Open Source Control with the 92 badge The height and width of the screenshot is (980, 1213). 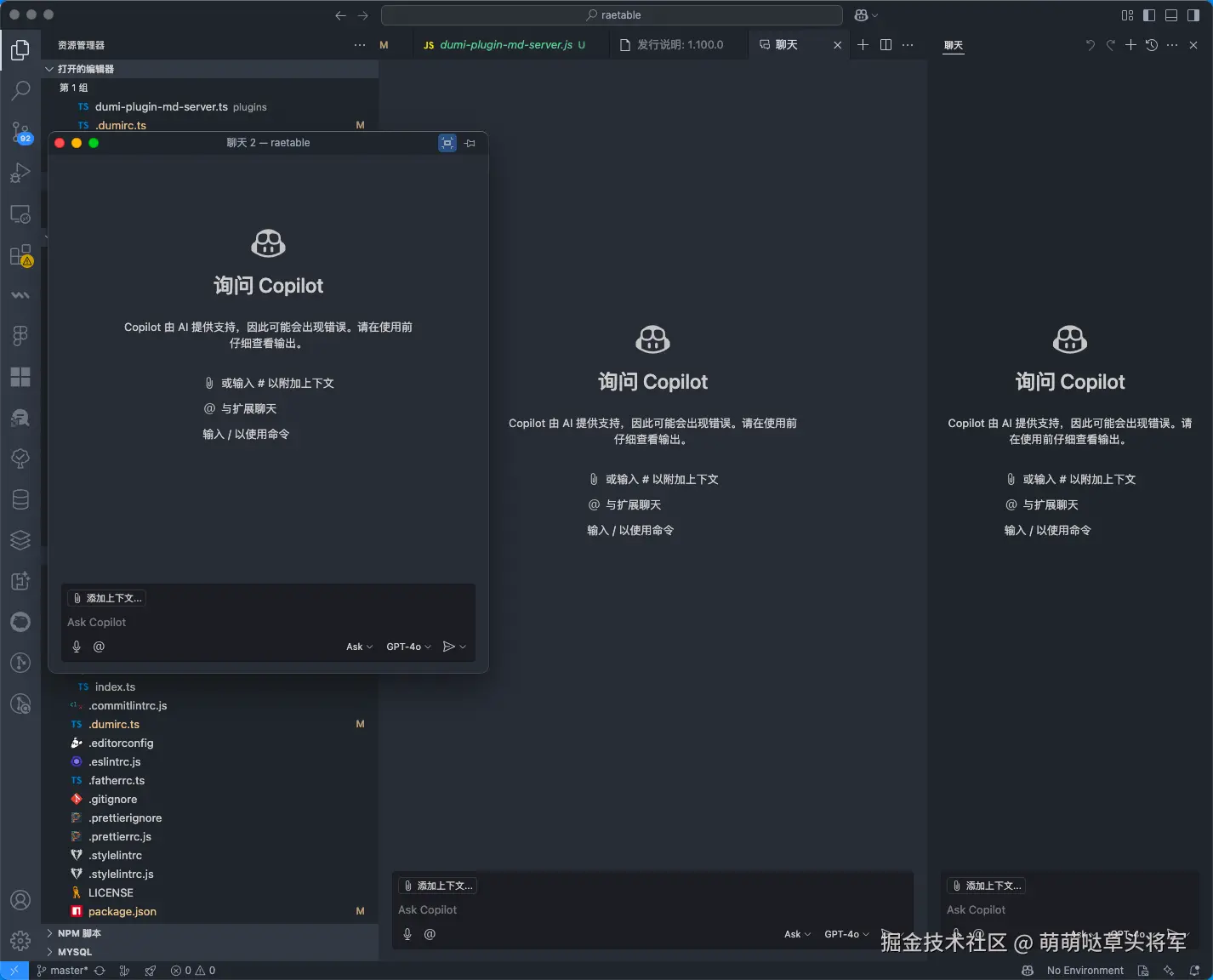point(20,132)
